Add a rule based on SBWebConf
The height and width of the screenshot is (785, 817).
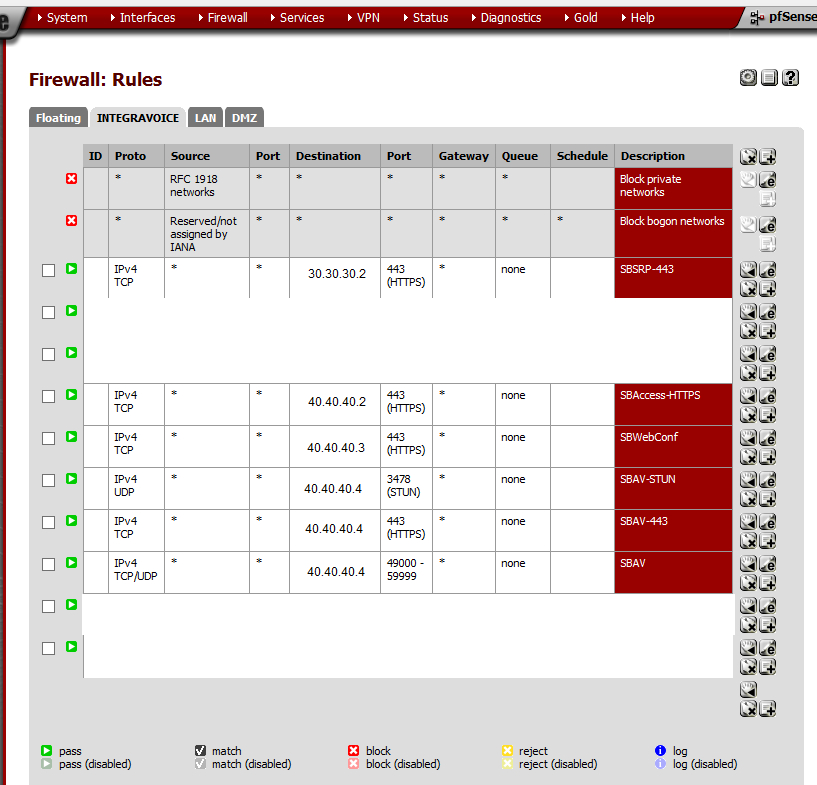click(x=768, y=457)
